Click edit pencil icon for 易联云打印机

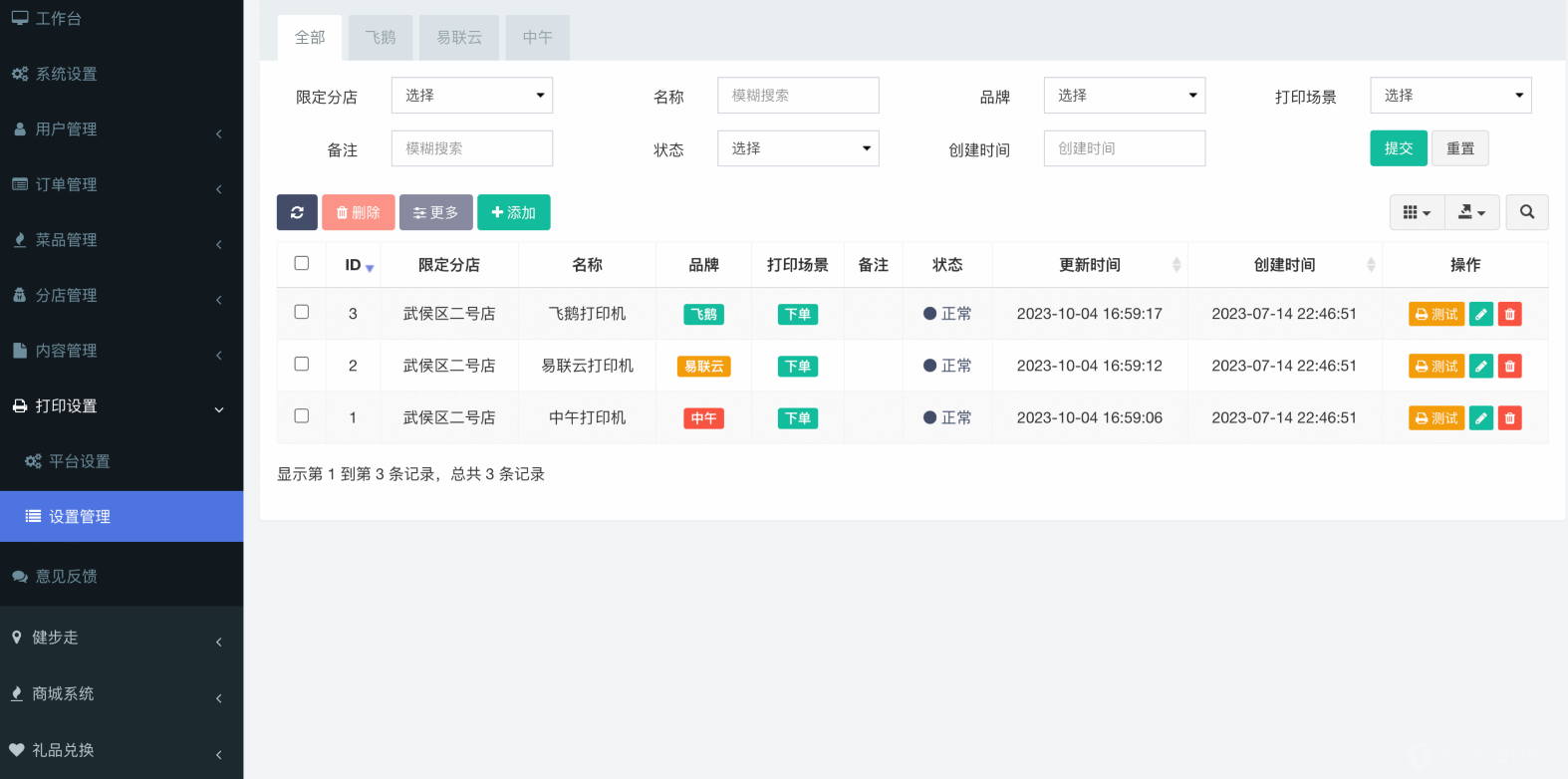[x=1481, y=367]
